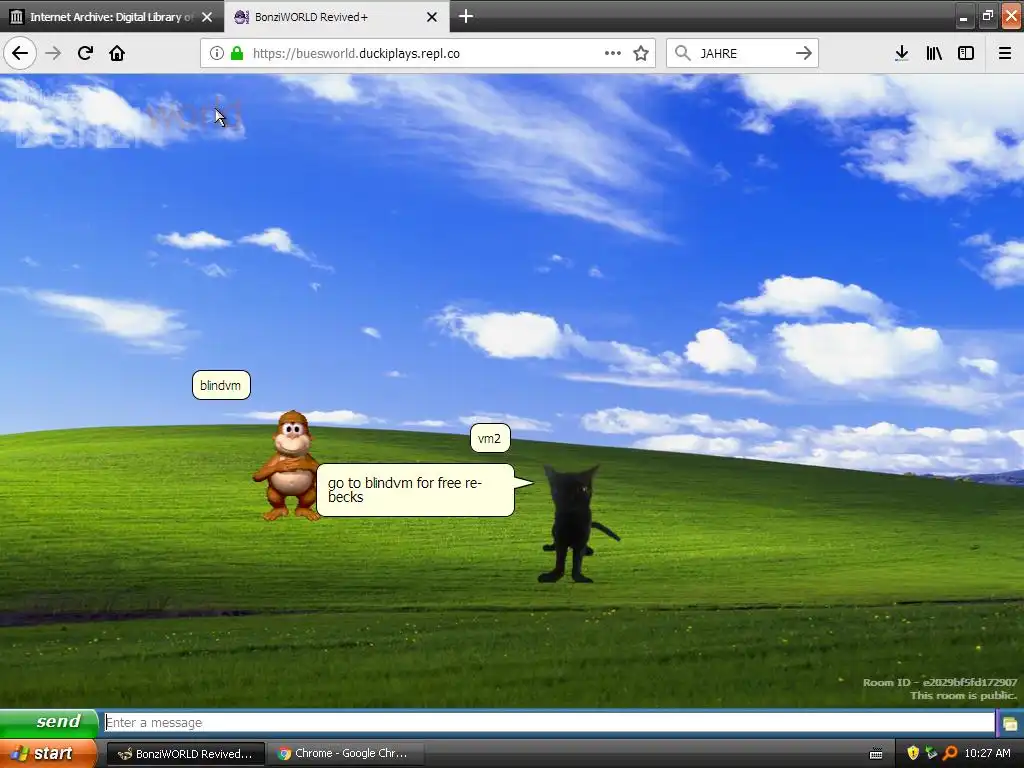The height and width of the screenshot is (768, 1024).
Task: Click the search magnifier icon
Action: pos(682,53)
